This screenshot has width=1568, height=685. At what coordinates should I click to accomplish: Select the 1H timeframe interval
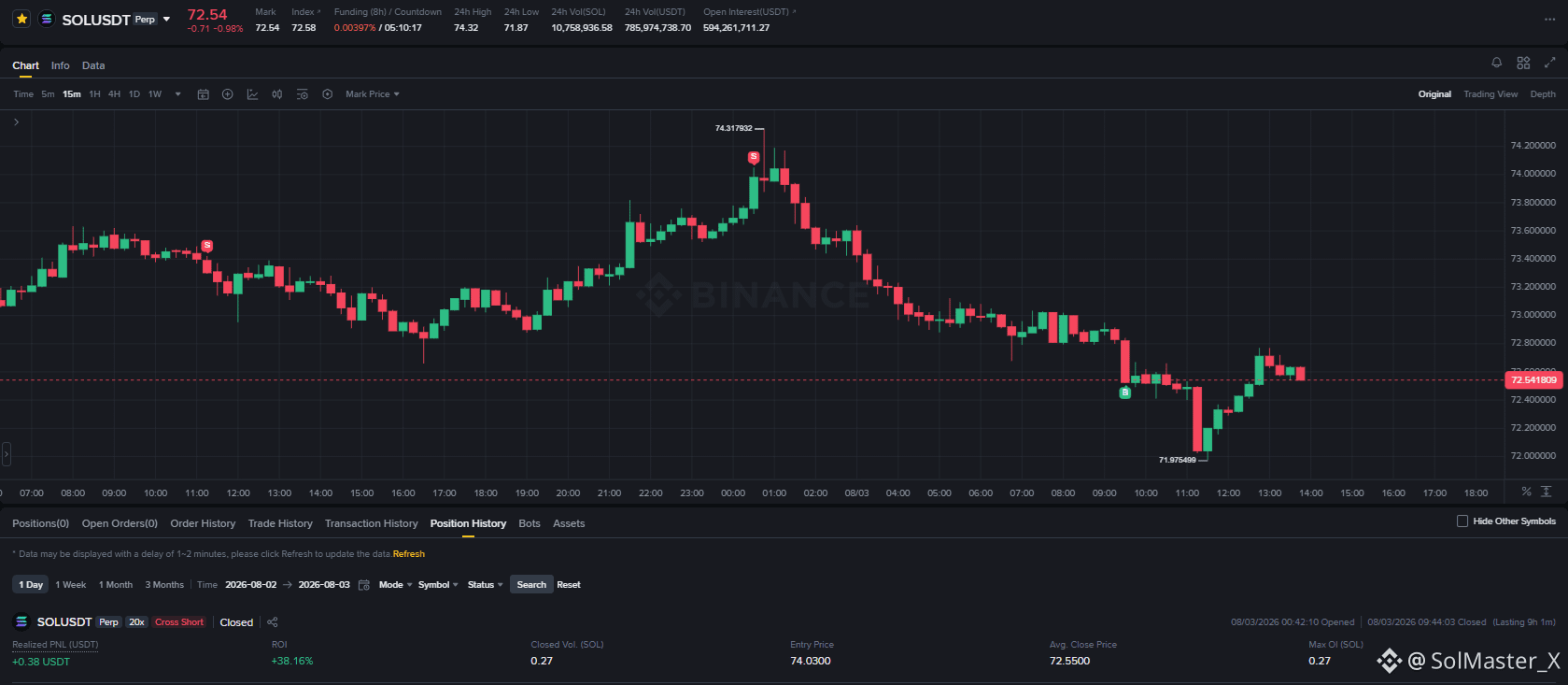coord(94,94)
